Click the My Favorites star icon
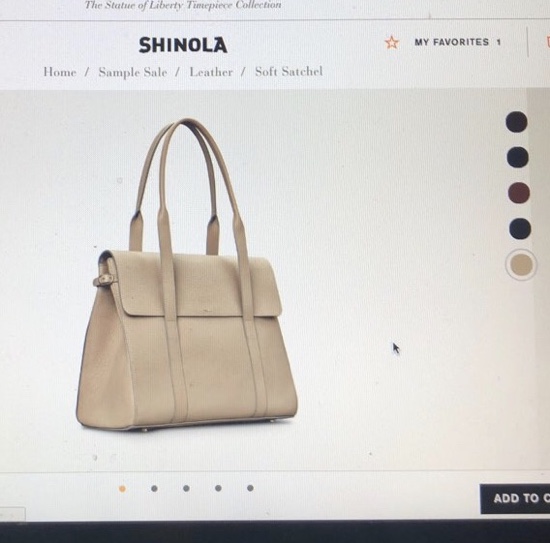This screenshot has width=550, height=543. click(392, 42)
